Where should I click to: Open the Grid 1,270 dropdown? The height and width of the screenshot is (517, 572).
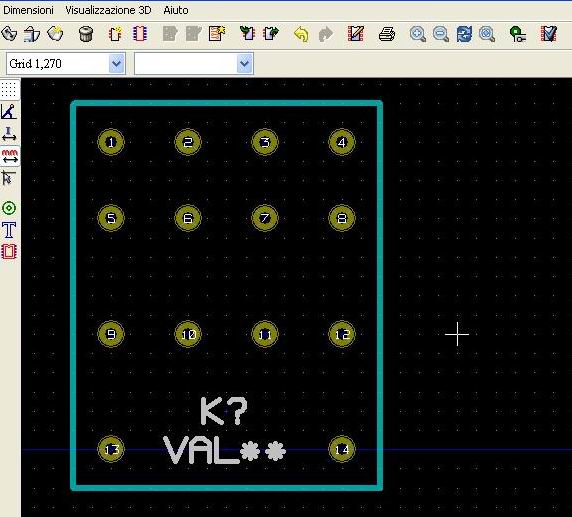pyautogui.click(x=66, y=64)
